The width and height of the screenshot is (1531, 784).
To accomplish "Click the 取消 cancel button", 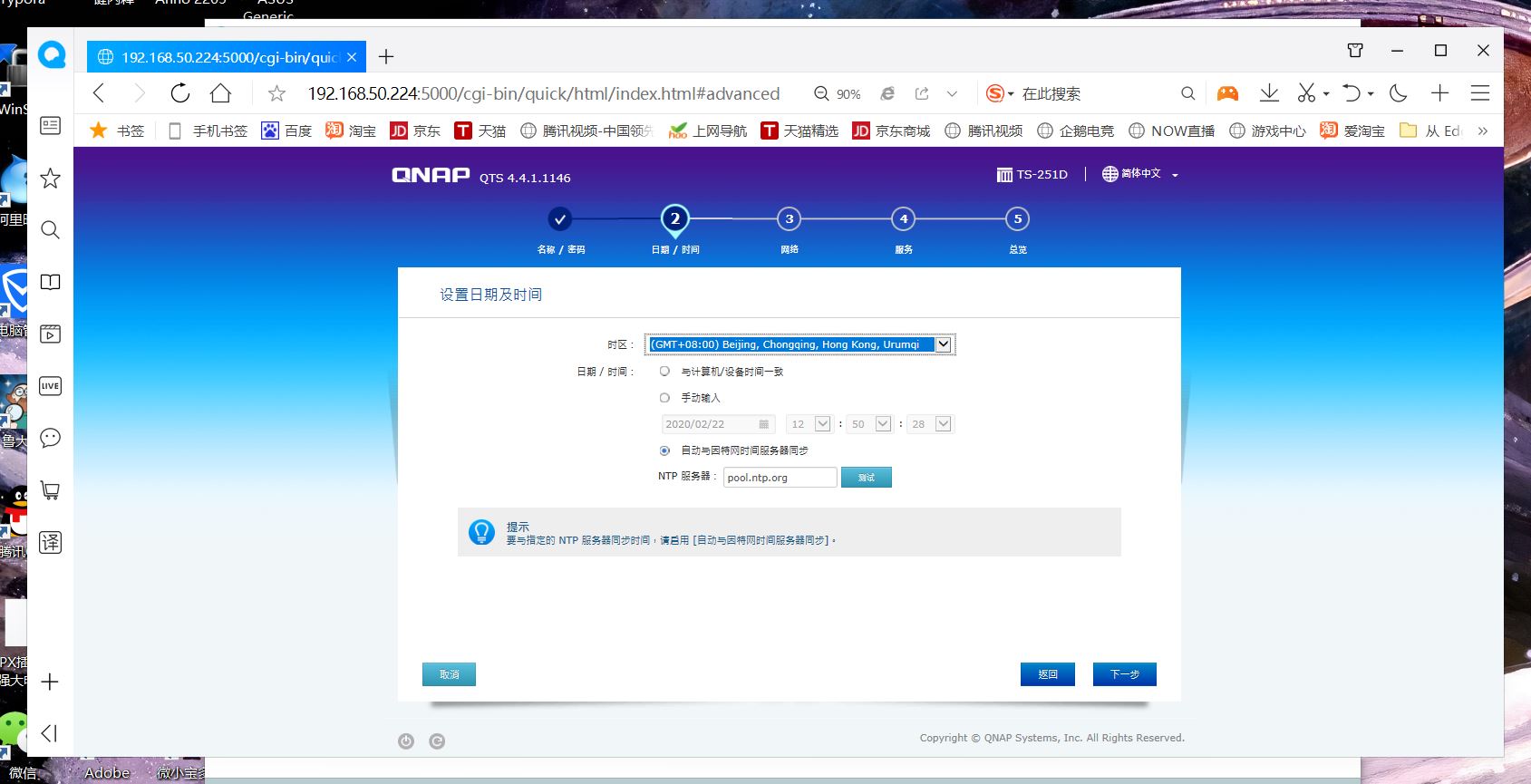I will click(449, 674).
